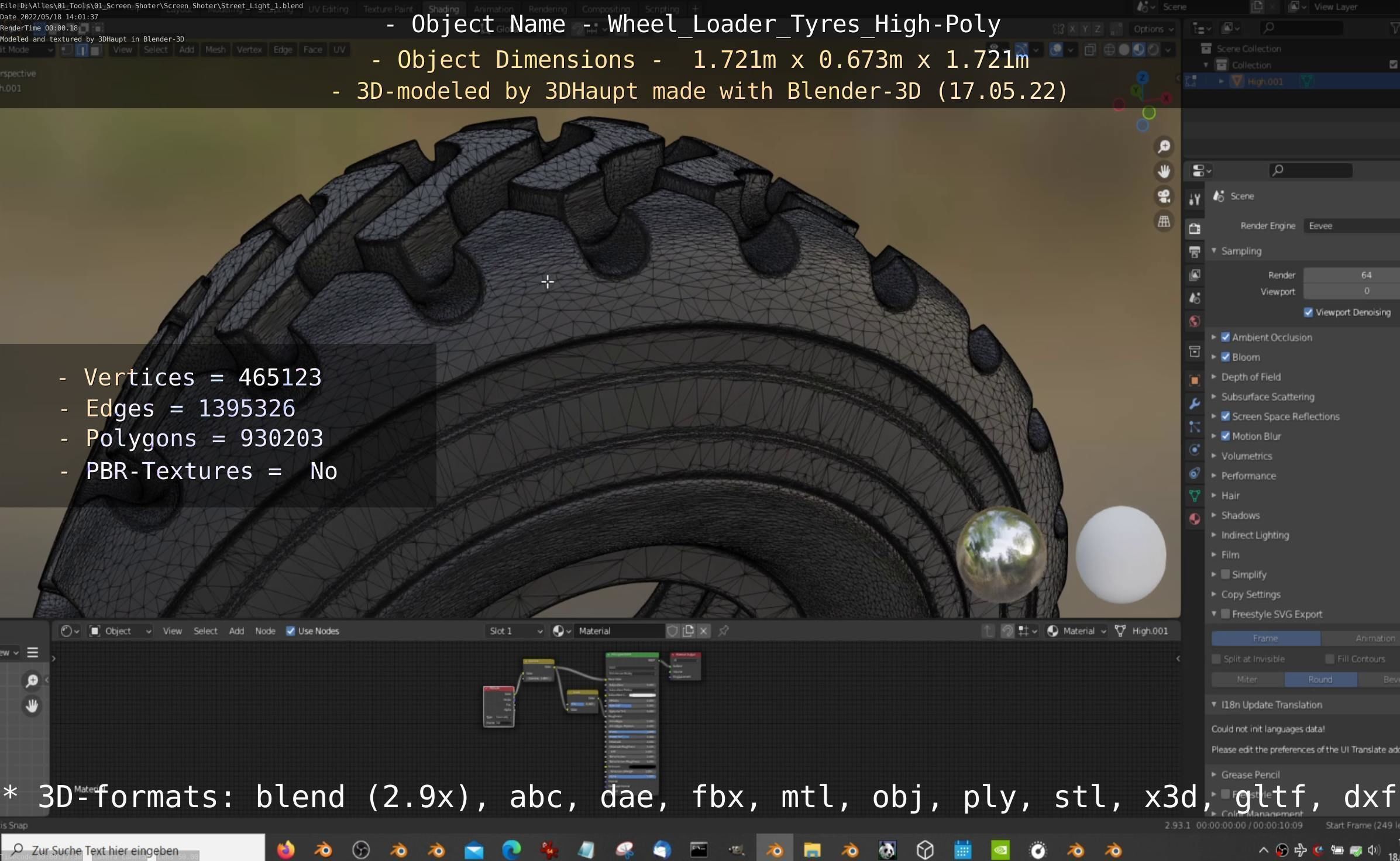The height and width of the screenshot is (861, 1400).
Task: Open the viewport Mesh menu
Action: [x=215, y=50]
